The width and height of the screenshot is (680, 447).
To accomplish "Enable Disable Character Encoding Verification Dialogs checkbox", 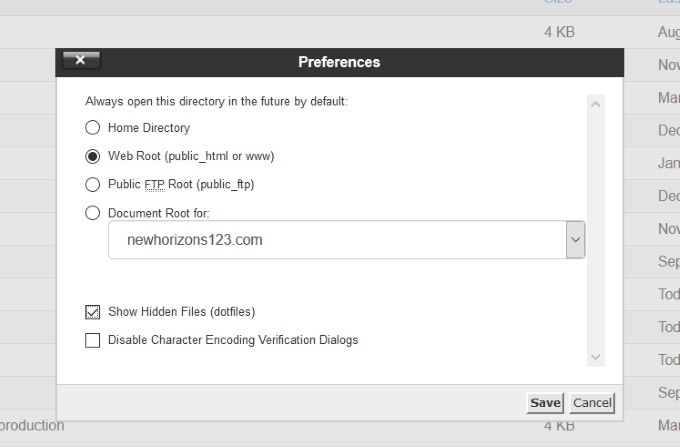I will pos(93,340).
